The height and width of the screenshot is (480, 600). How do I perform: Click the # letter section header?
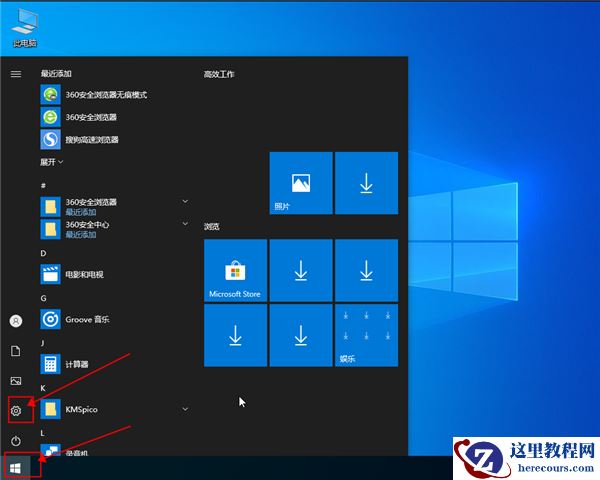pos(43,186)
